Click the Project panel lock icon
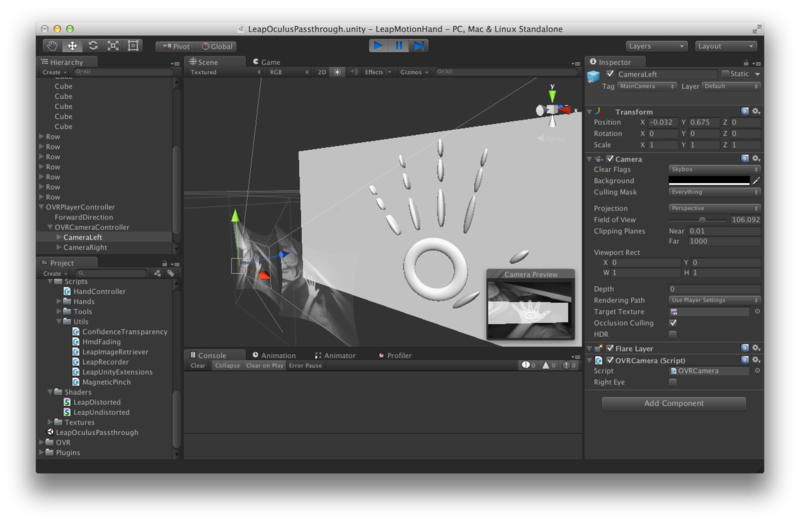This screenshot has height=523, width=800. coord(164,263)
